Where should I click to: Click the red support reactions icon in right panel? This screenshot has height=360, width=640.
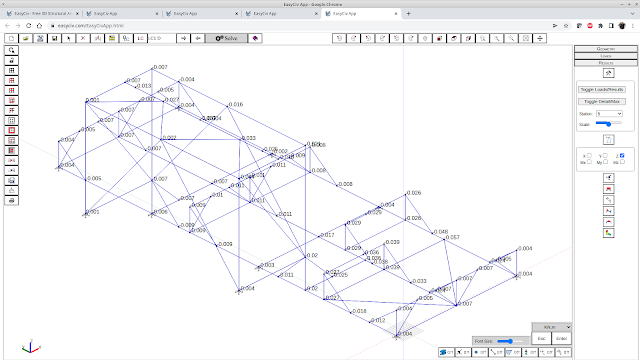coord(609,189)
